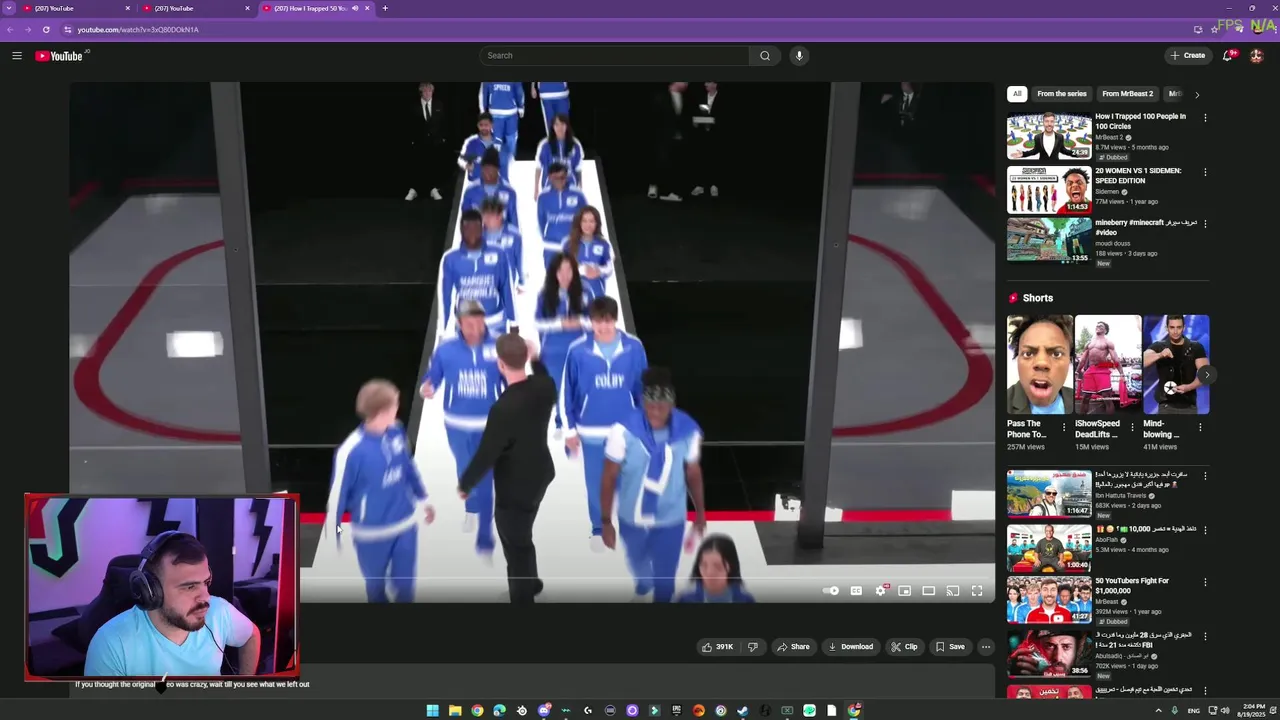The height and width of the screenshot is (720, 1280).
Task: Open Discord from taskbar
Action: [x=544, y=711]
